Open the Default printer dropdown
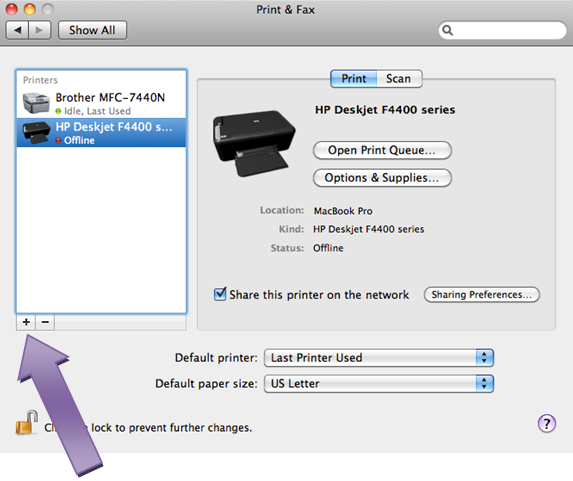Image resolution: width=573 pixels, height=481 pixels. point(379,357)
